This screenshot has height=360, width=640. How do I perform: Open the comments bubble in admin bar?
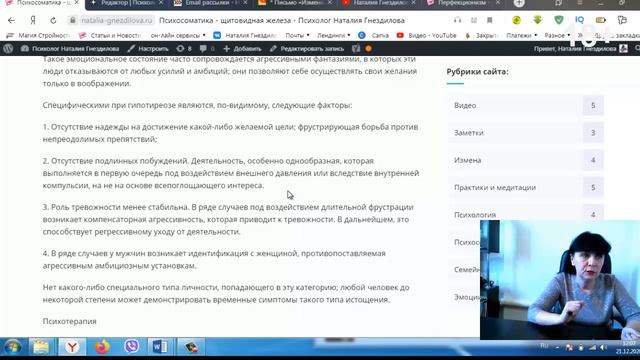click(207, 49)
